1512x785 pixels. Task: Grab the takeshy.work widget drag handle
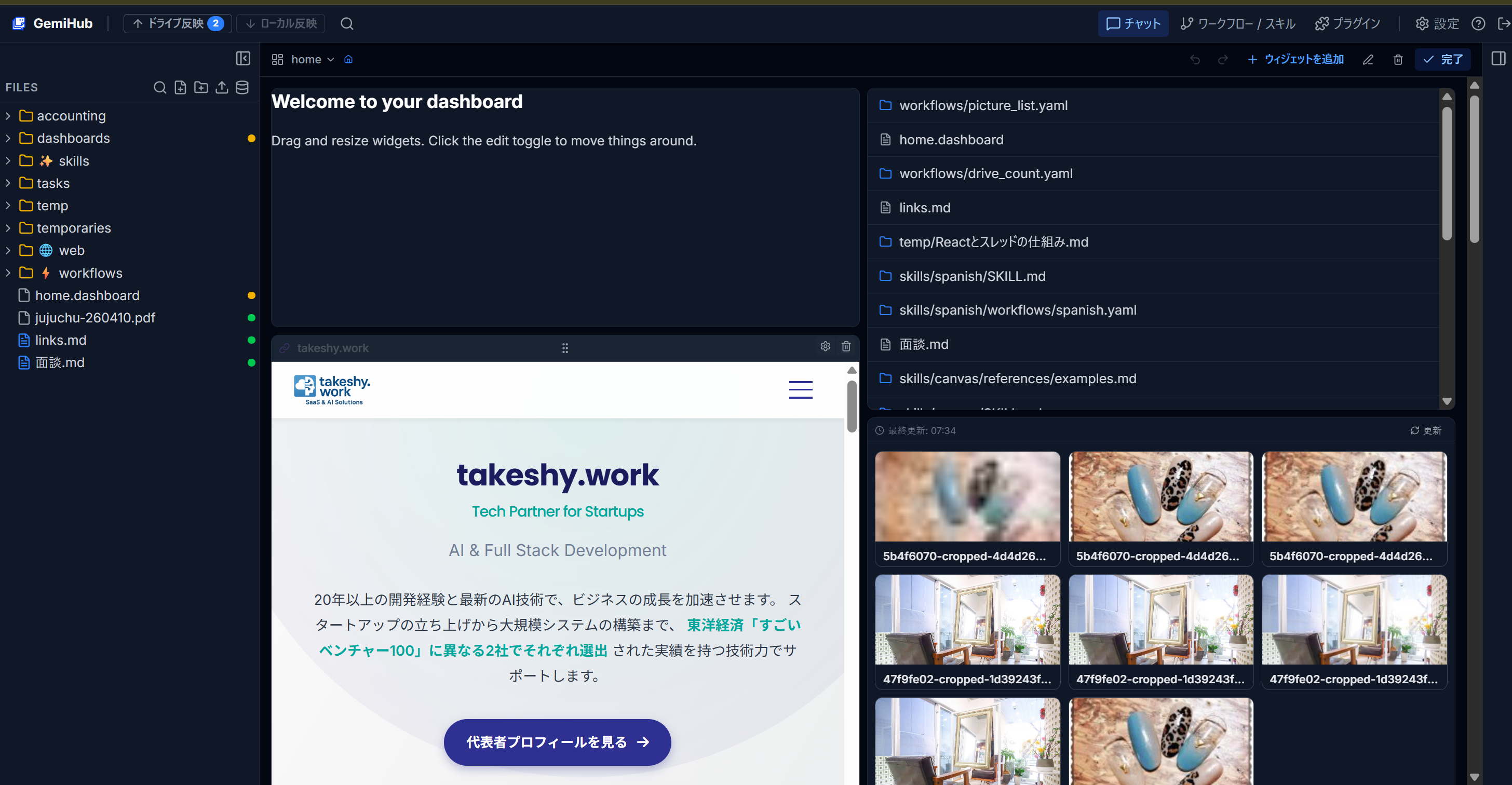pyautogui.click(x=564, y=348)
